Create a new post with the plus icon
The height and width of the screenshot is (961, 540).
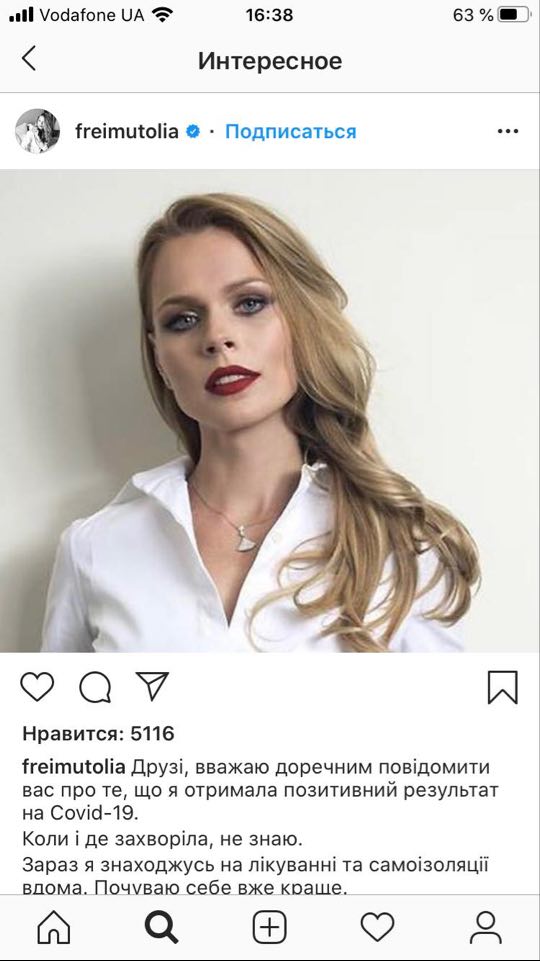click(270, 927)
